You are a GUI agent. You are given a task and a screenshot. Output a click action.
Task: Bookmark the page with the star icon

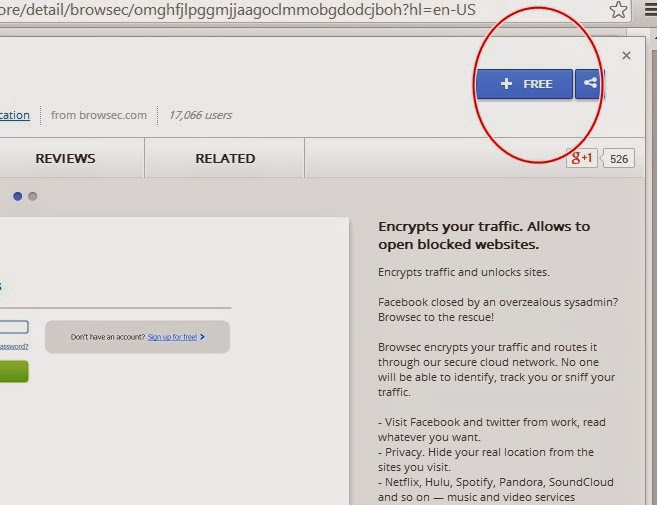[618, 10]
